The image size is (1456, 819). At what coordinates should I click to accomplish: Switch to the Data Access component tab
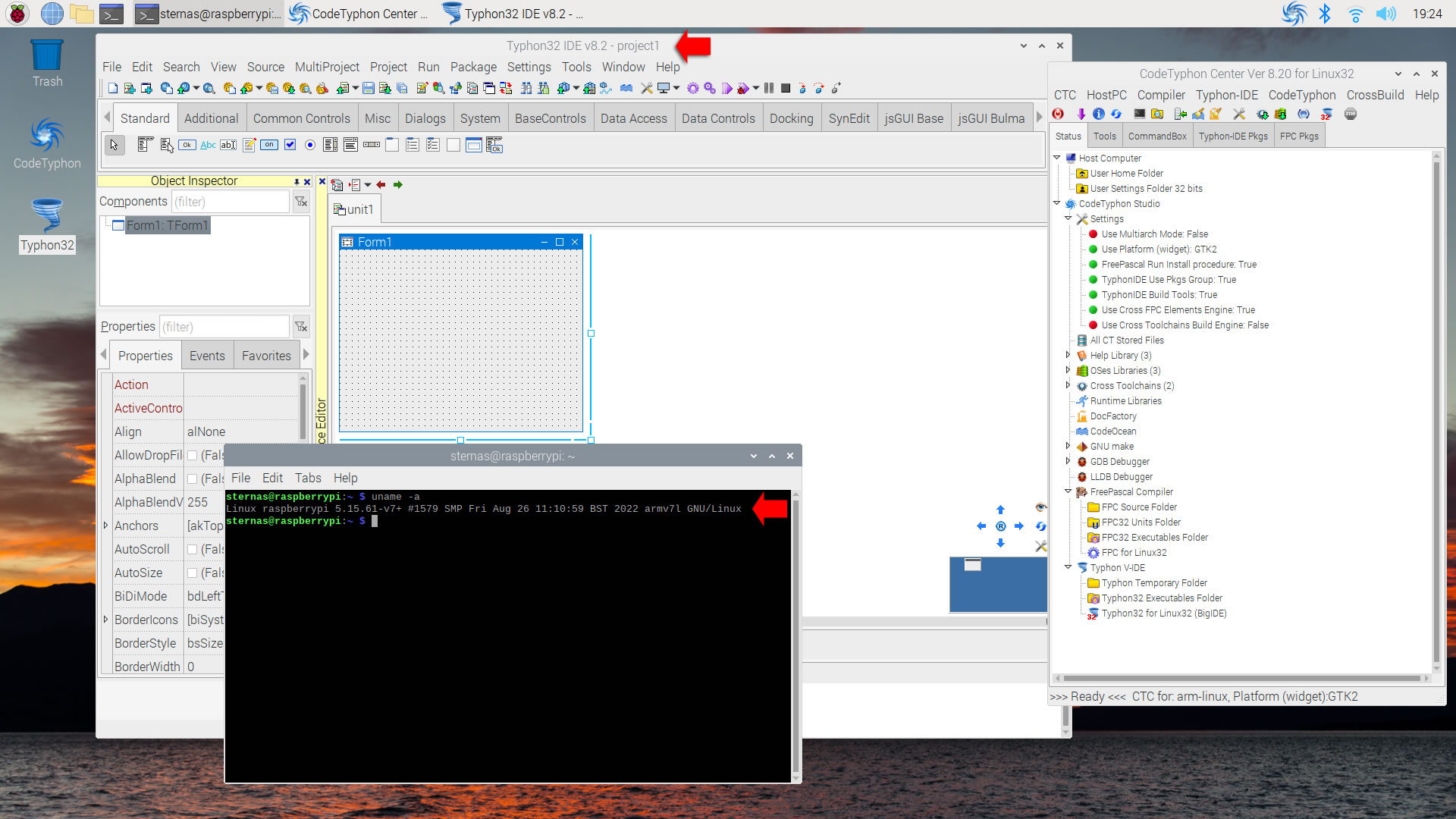[633, 118]
